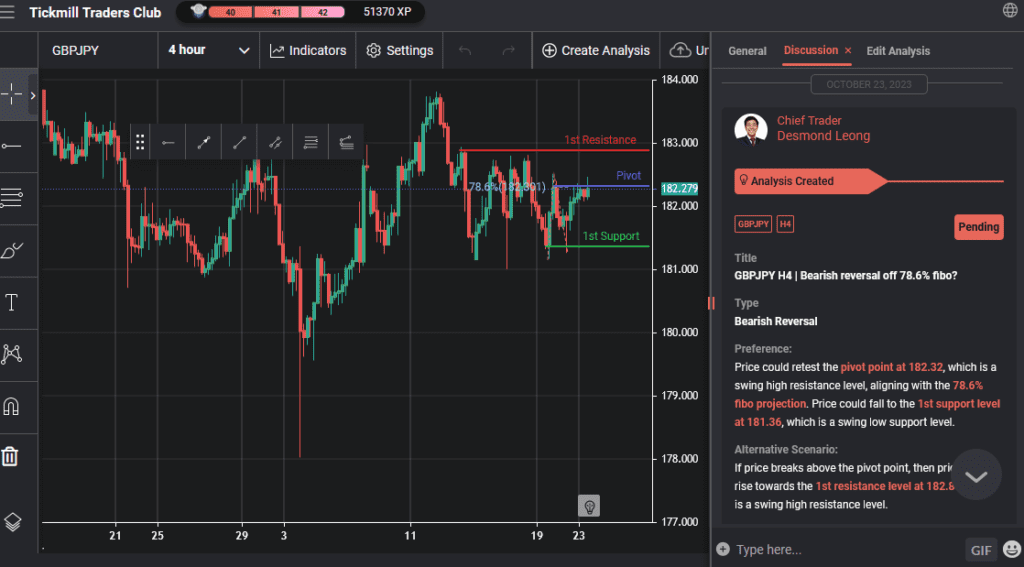Screen dimensions: 1024x567
Task: Select the horizontal ray line tool in sidebar
Action: 12,146
